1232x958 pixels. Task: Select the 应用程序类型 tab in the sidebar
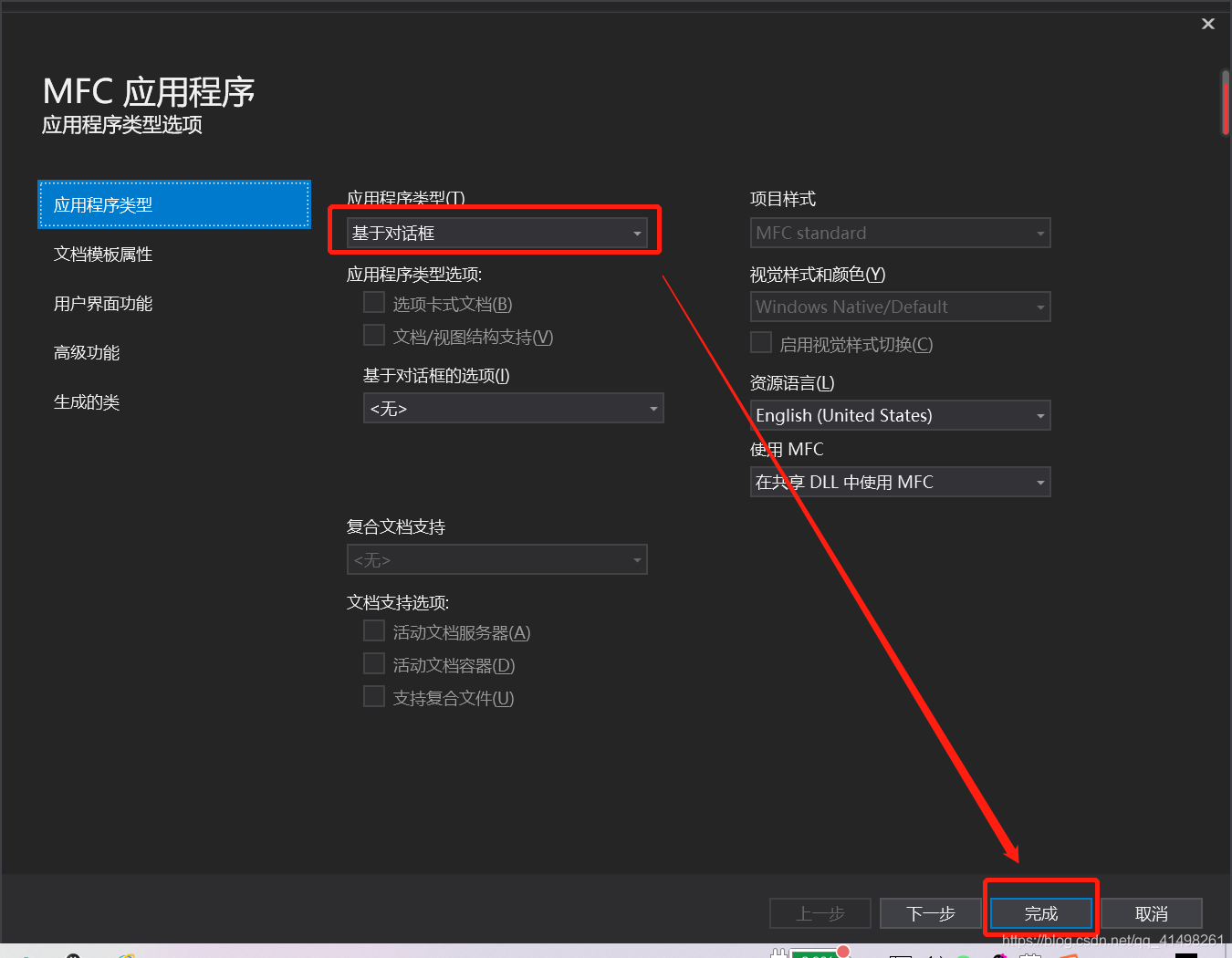tap(174, 204)
